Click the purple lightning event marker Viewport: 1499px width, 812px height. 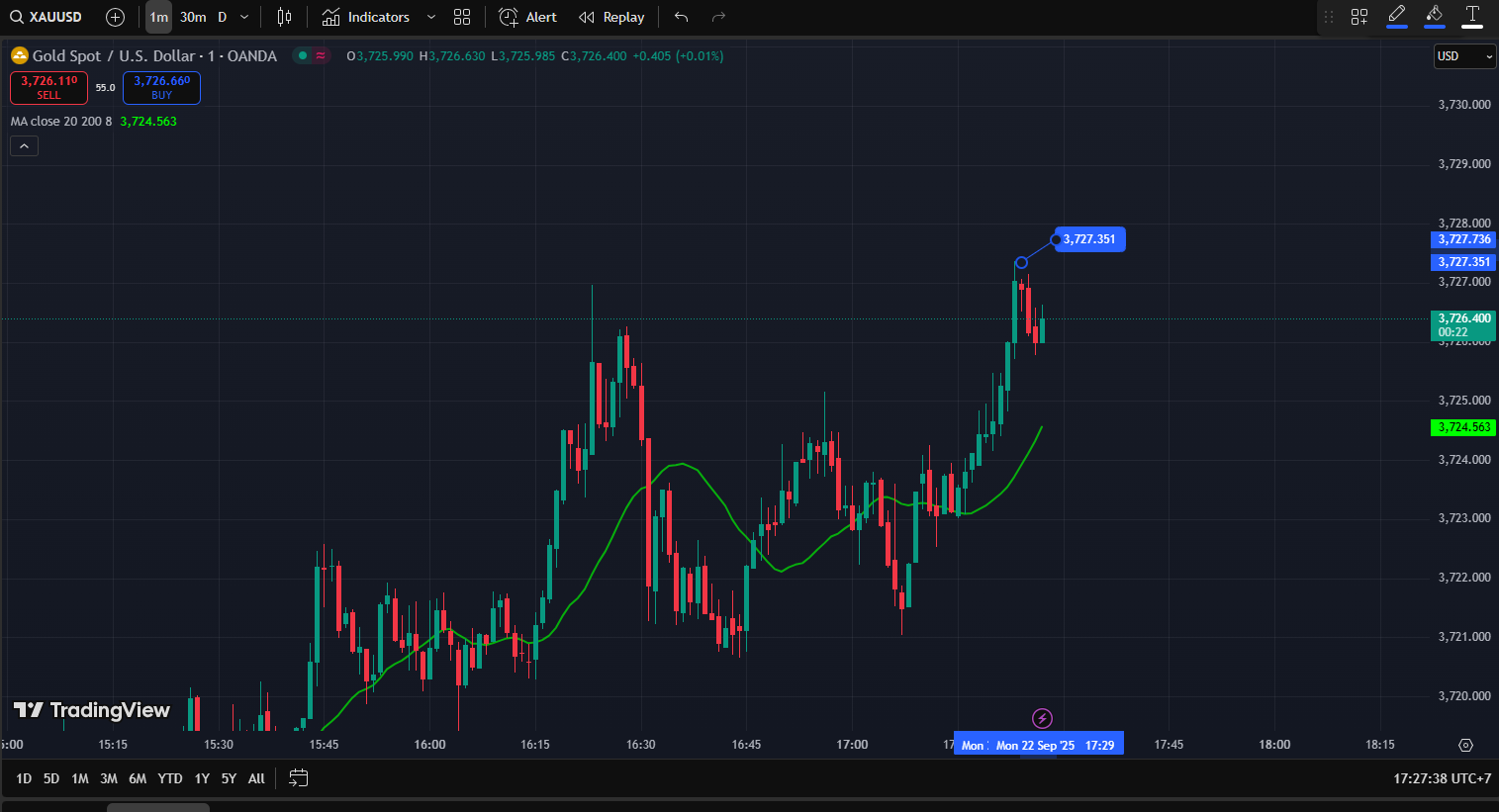pyautogui.click(x=1042, y=718)
